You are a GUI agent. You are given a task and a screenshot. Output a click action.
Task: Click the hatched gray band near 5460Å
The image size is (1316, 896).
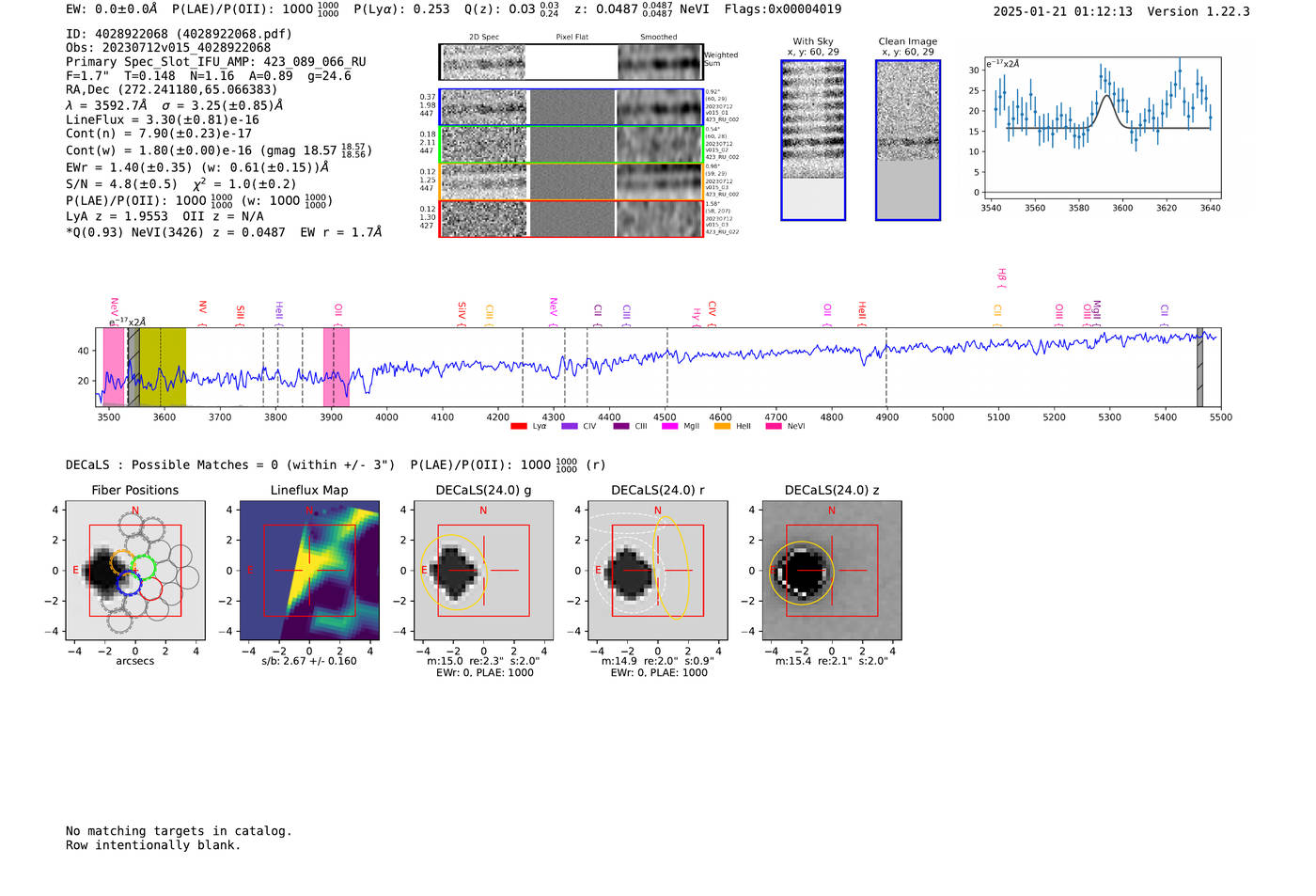(x=1199, y=367)
